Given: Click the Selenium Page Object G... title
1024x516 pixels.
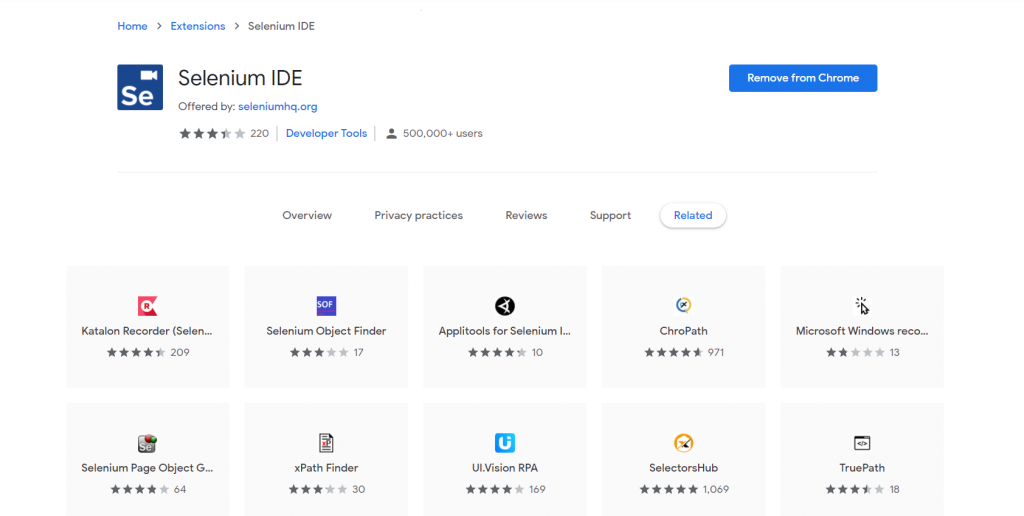Looking at the screenshot, I should pos(147,468).
